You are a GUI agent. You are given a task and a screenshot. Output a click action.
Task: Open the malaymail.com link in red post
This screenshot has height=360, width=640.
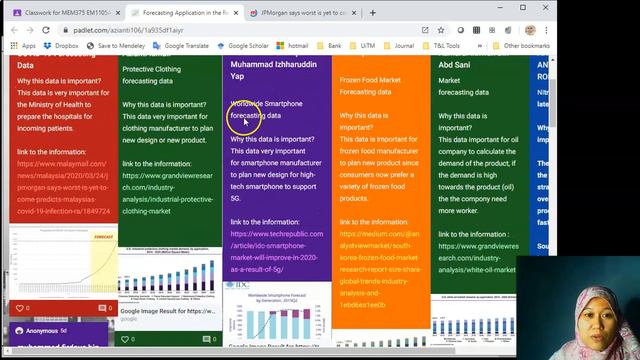click(63, 187)
